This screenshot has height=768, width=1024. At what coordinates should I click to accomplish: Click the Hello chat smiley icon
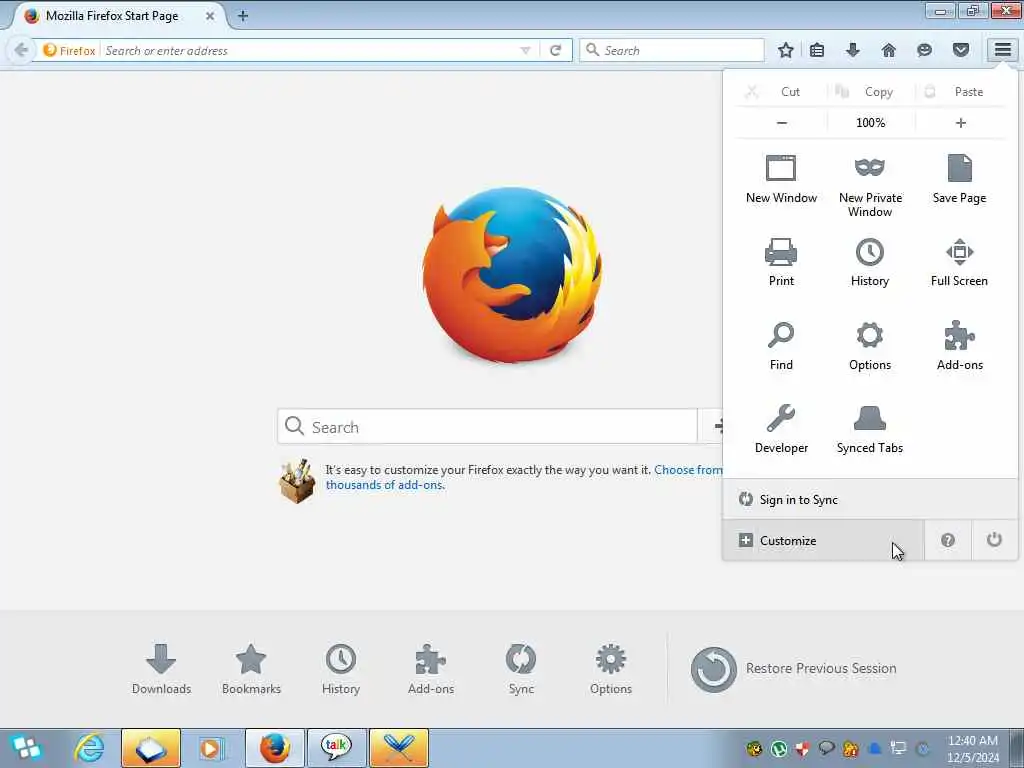(925, 50)
